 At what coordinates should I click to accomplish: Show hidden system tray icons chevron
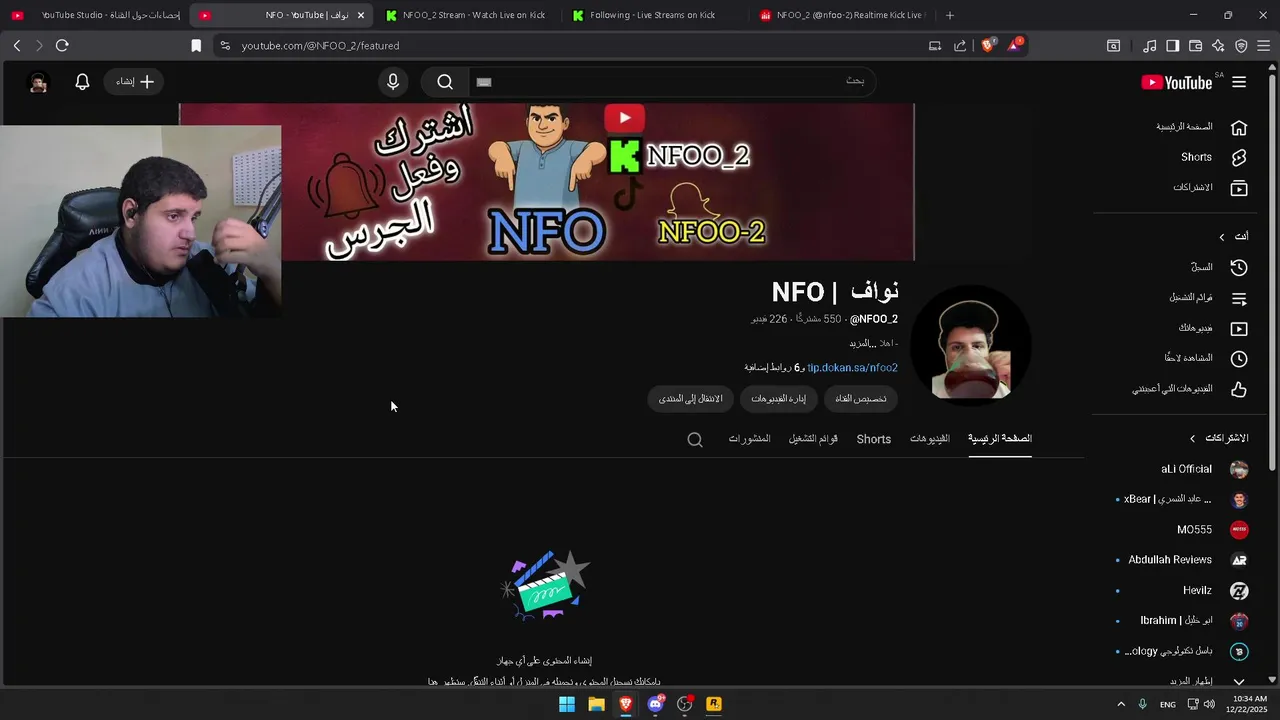[1121, 704]
